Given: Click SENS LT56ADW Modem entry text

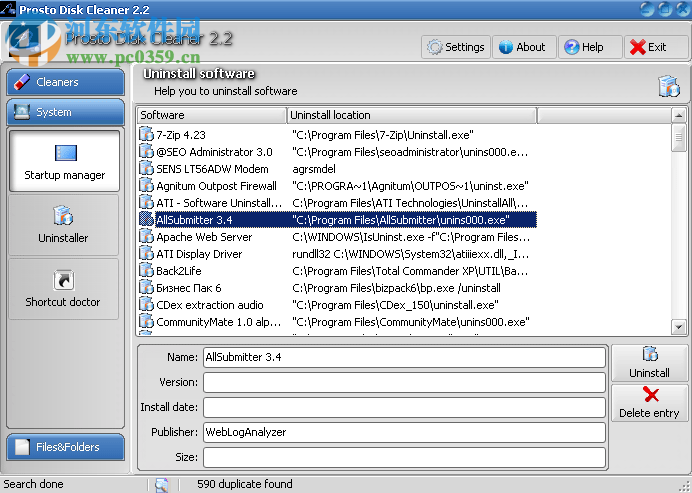Looking at the screenshot, I should [x=212, y=169].
